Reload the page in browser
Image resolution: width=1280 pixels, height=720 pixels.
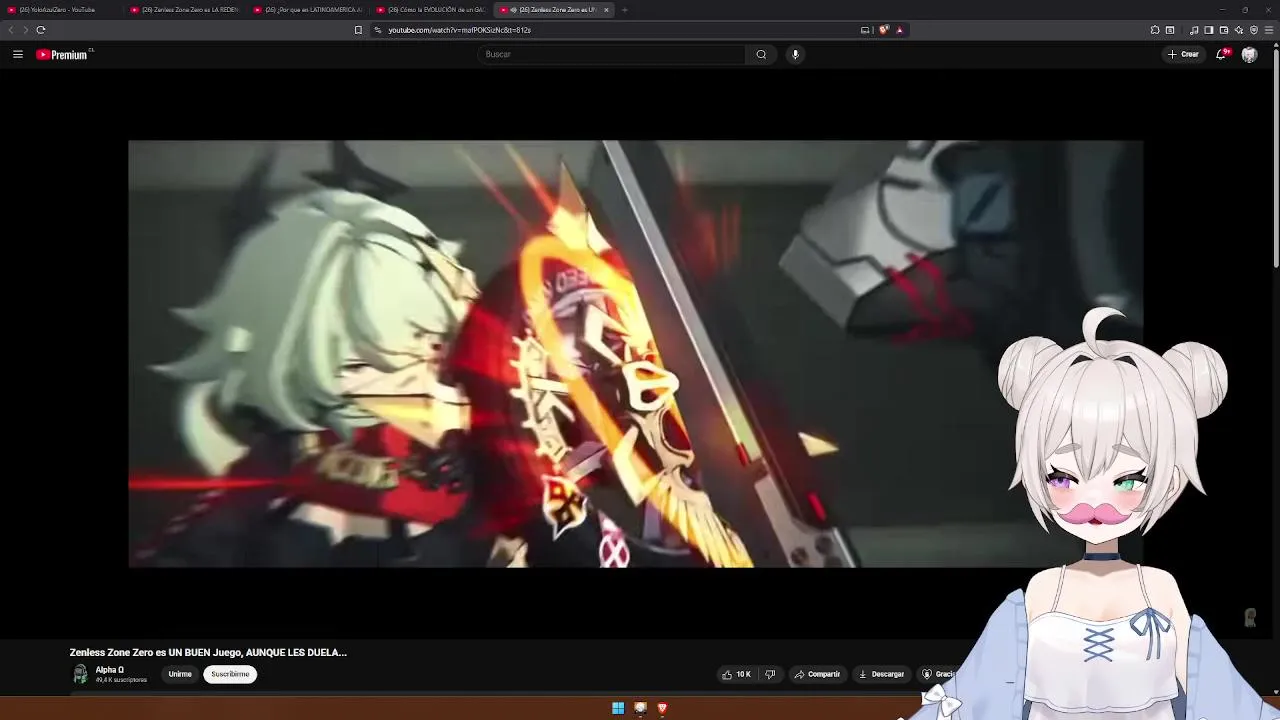[x=41, y=30]
